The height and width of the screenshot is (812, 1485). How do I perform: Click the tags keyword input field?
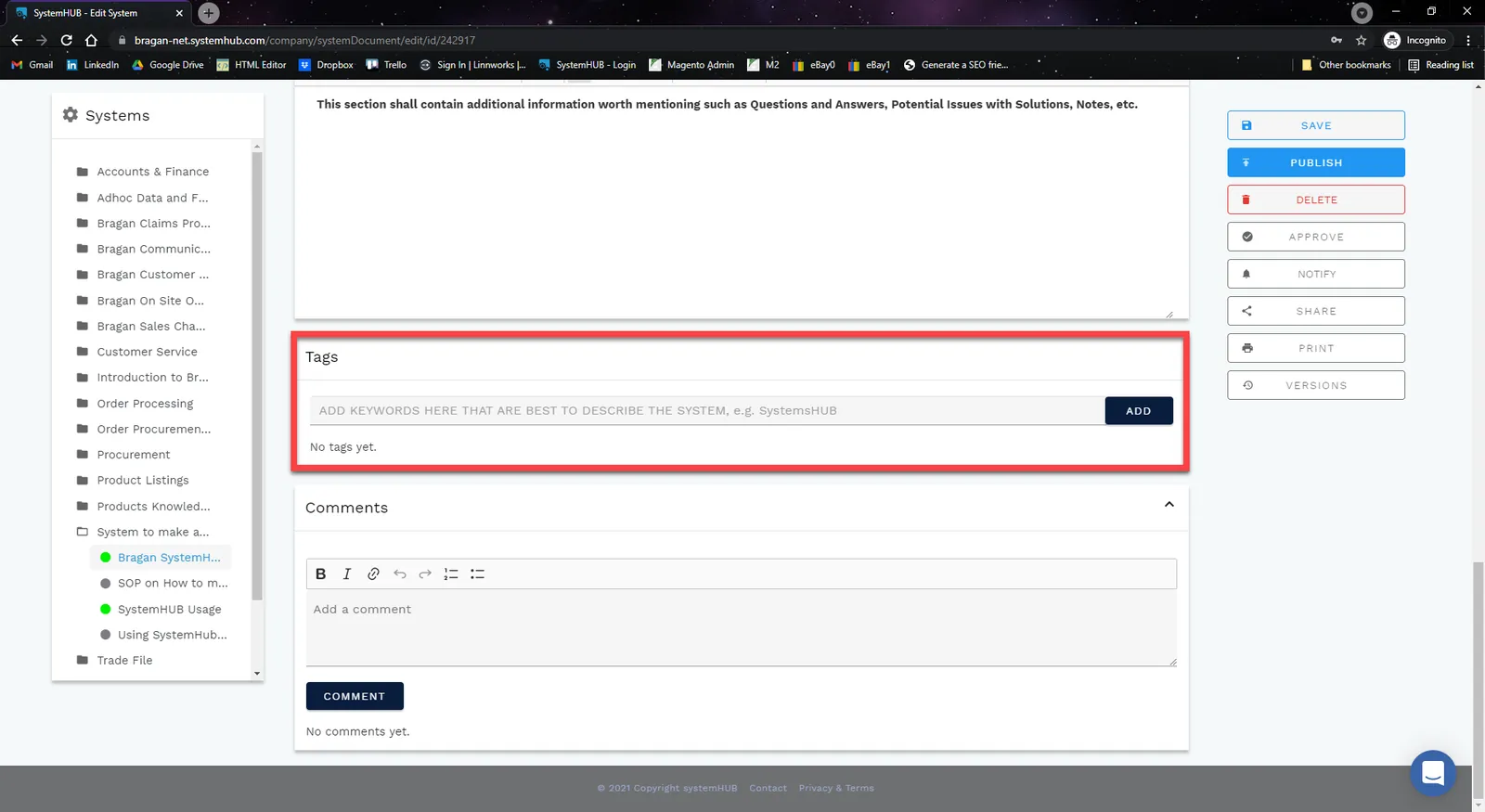(707, 410)
